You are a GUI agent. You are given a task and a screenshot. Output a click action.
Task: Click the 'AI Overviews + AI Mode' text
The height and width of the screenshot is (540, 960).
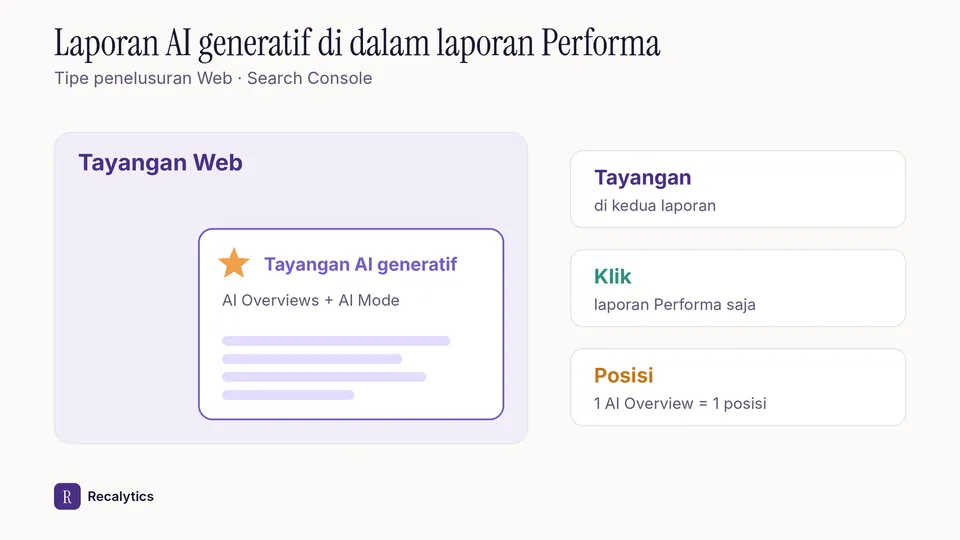point(310,301)
